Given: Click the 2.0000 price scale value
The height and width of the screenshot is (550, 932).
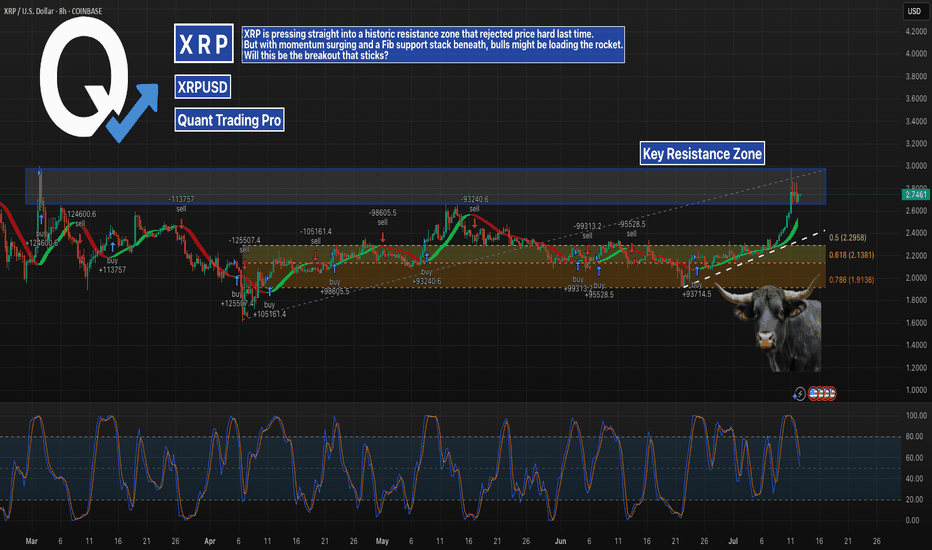Looking at the screenshot, I should [916, 278].
